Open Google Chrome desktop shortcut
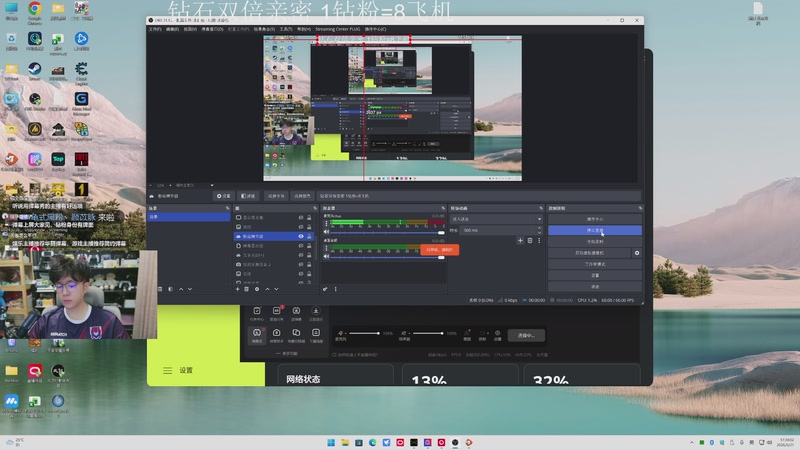800x450 pixels. 35,12
